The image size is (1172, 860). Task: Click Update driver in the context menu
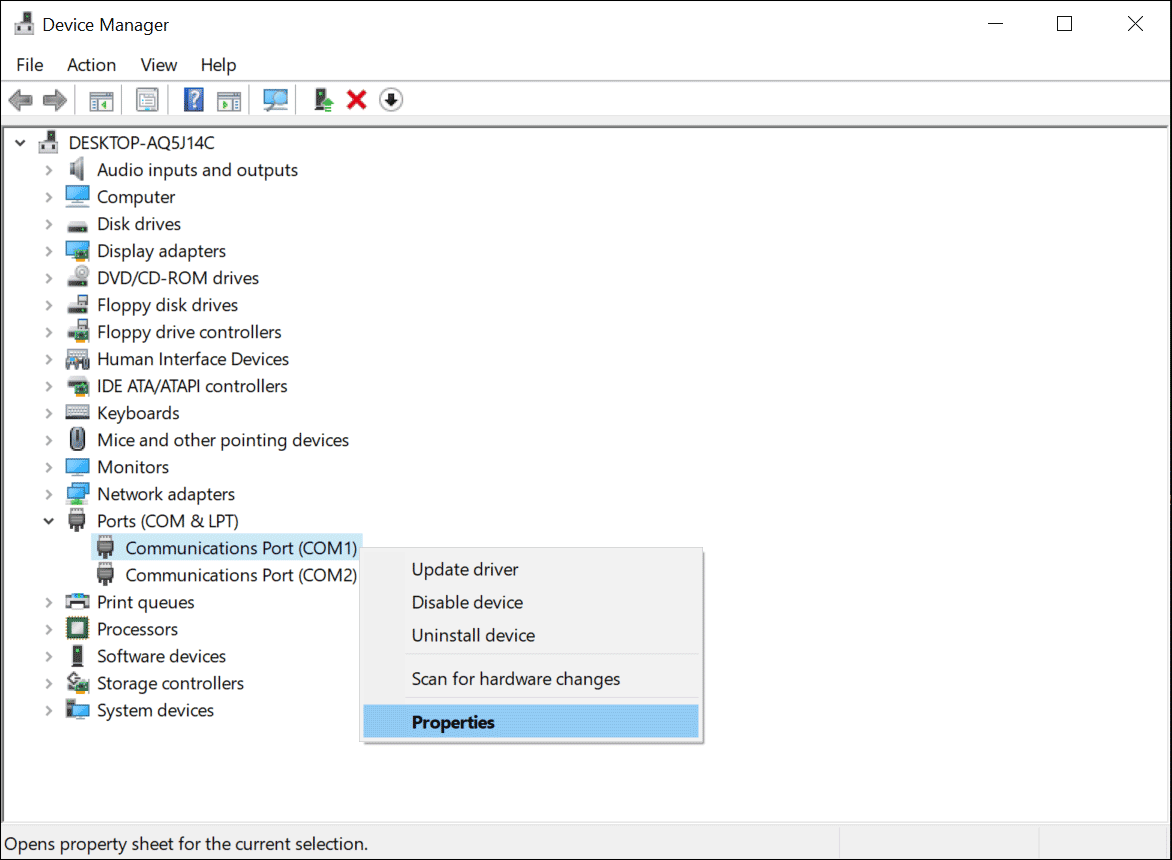pos(464,569)
